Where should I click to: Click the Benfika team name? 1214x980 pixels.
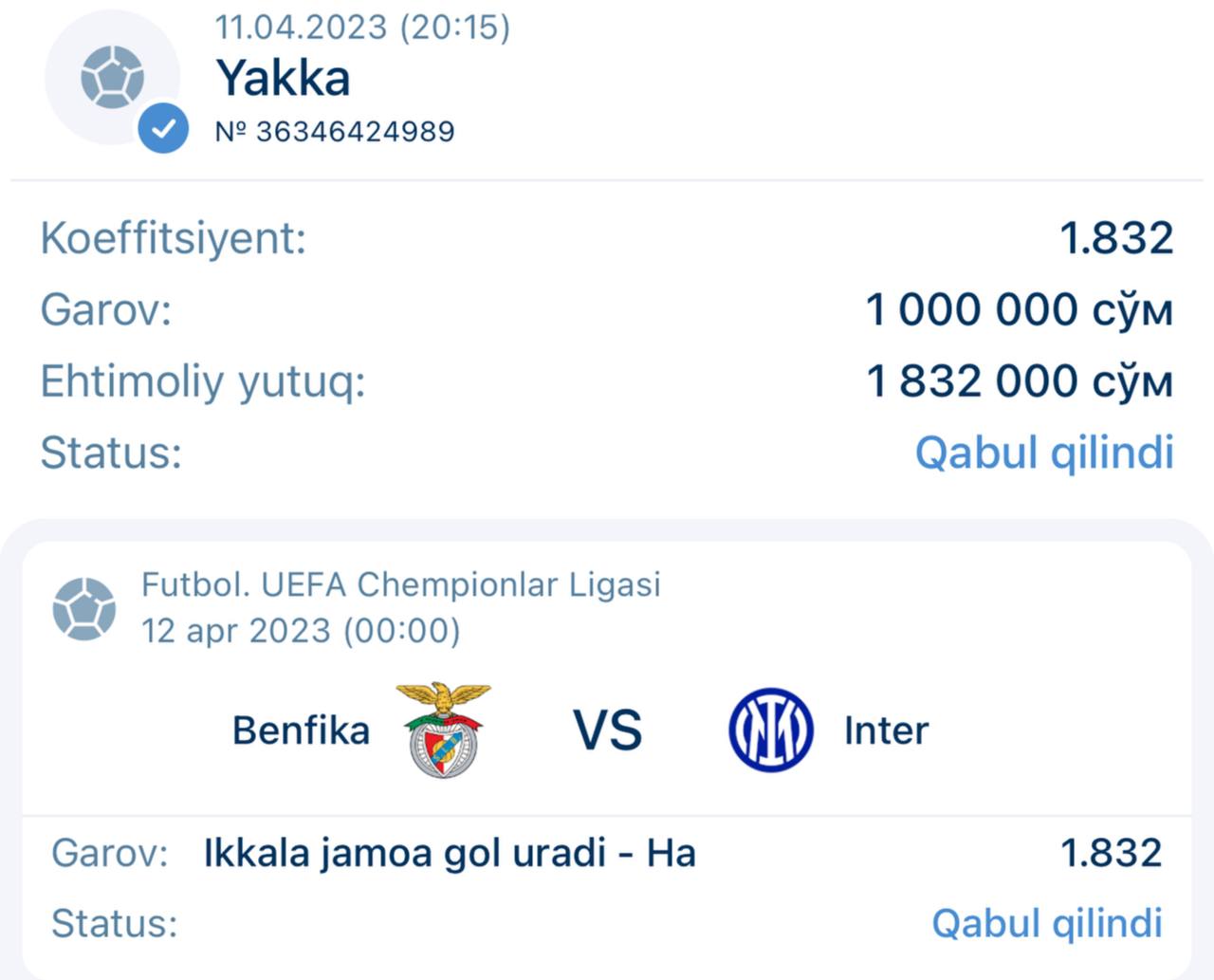301,730
